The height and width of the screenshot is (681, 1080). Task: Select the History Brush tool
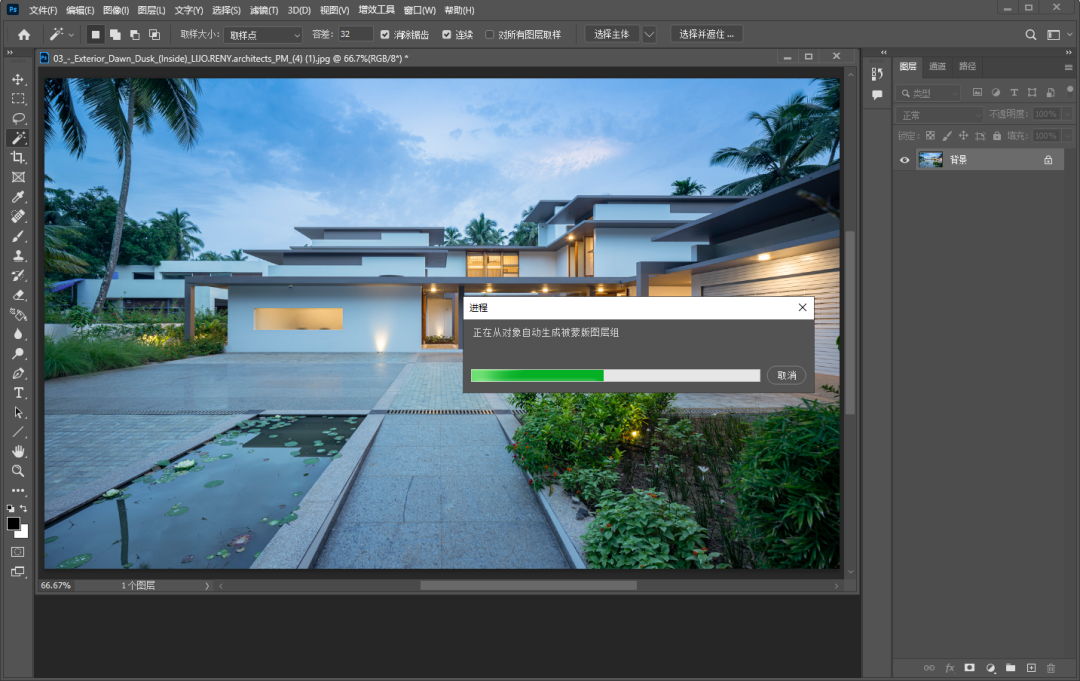tap(18, 275)
